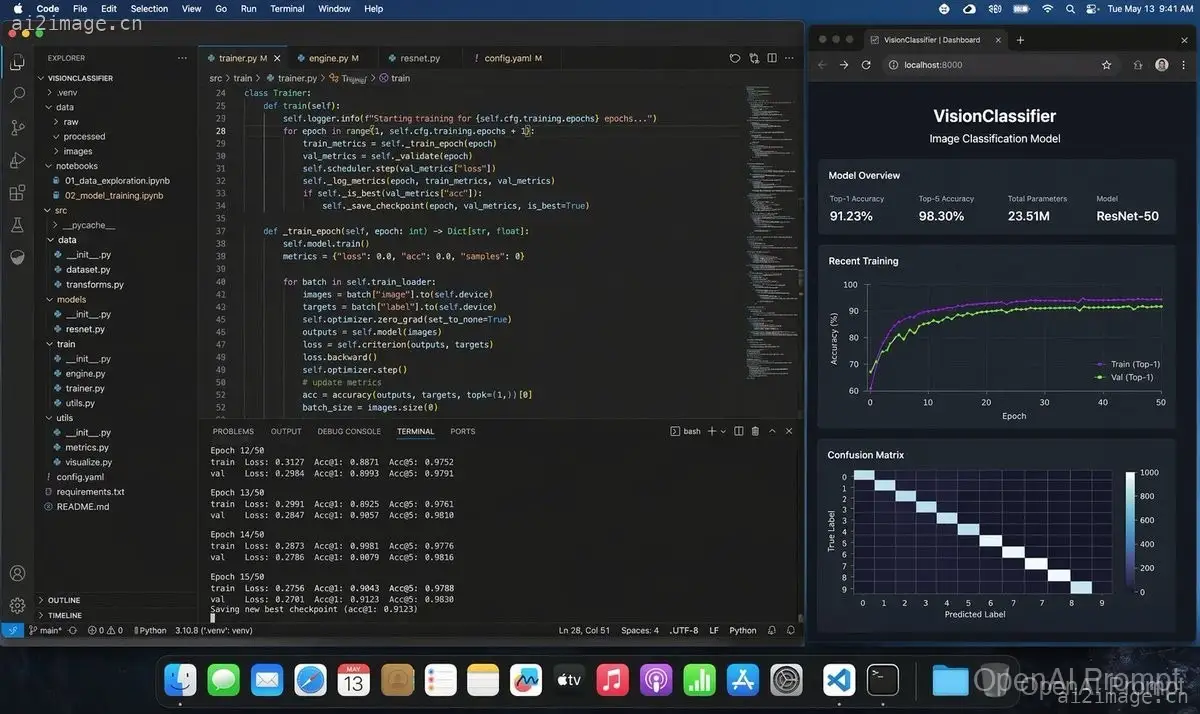Viewport: 1200px width, 714px height.
Task: Open the Explorer view in activity bar
Action: [17, 63]
